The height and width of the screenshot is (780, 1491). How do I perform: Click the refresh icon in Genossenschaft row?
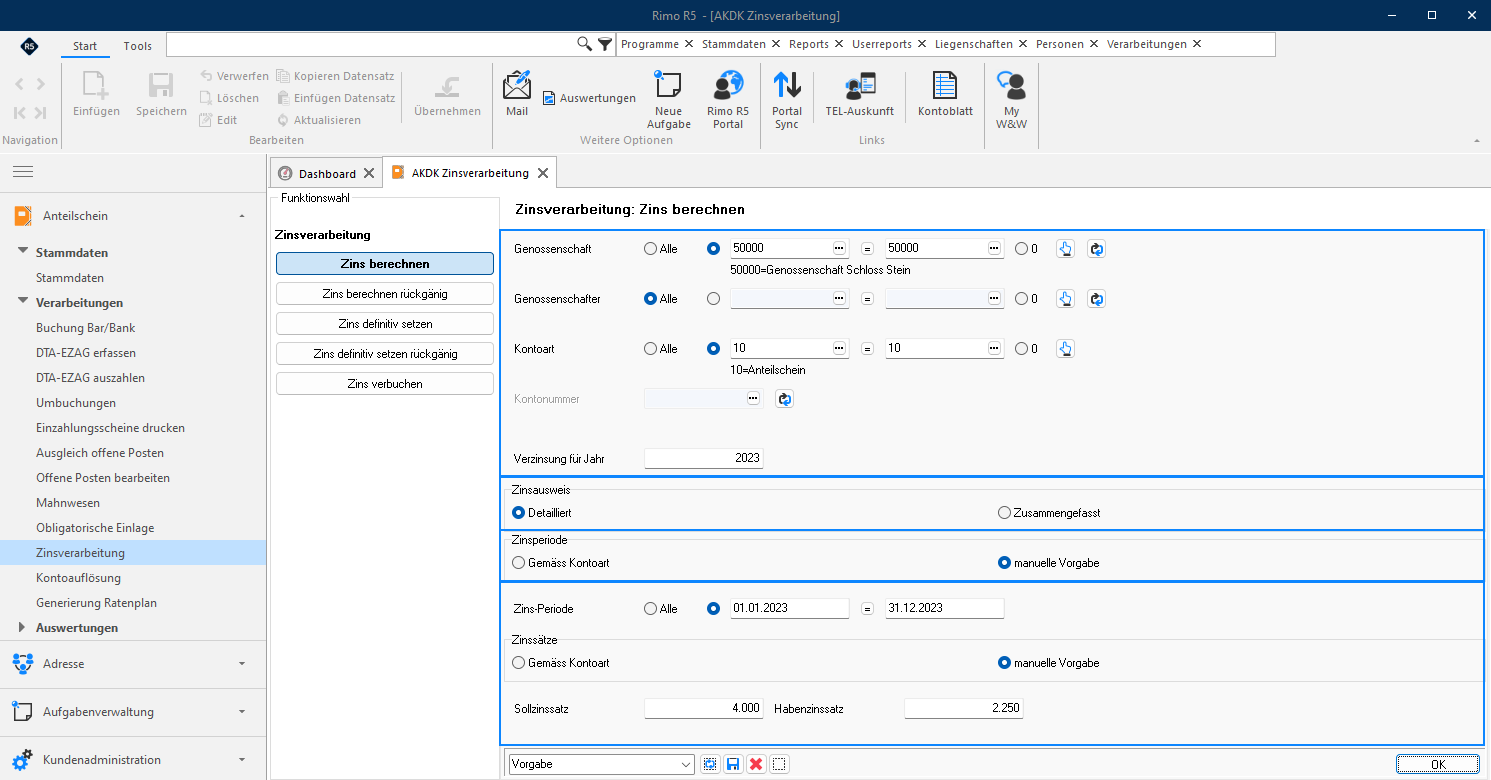point(1096,249)
